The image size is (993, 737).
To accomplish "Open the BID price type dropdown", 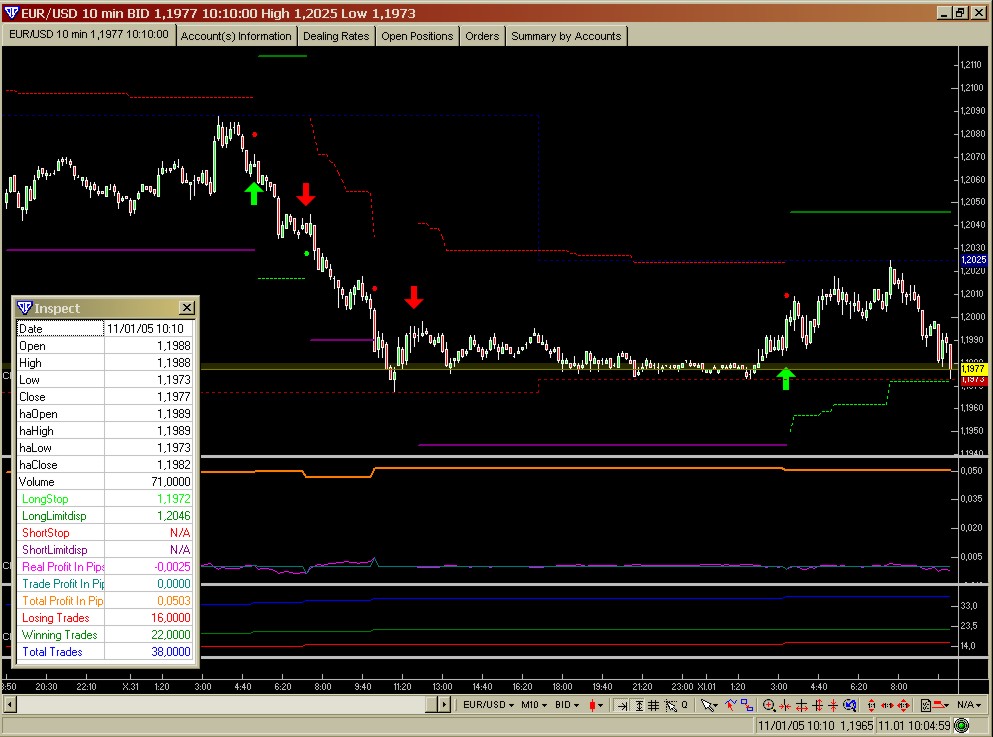I will [x=567, y=705].
